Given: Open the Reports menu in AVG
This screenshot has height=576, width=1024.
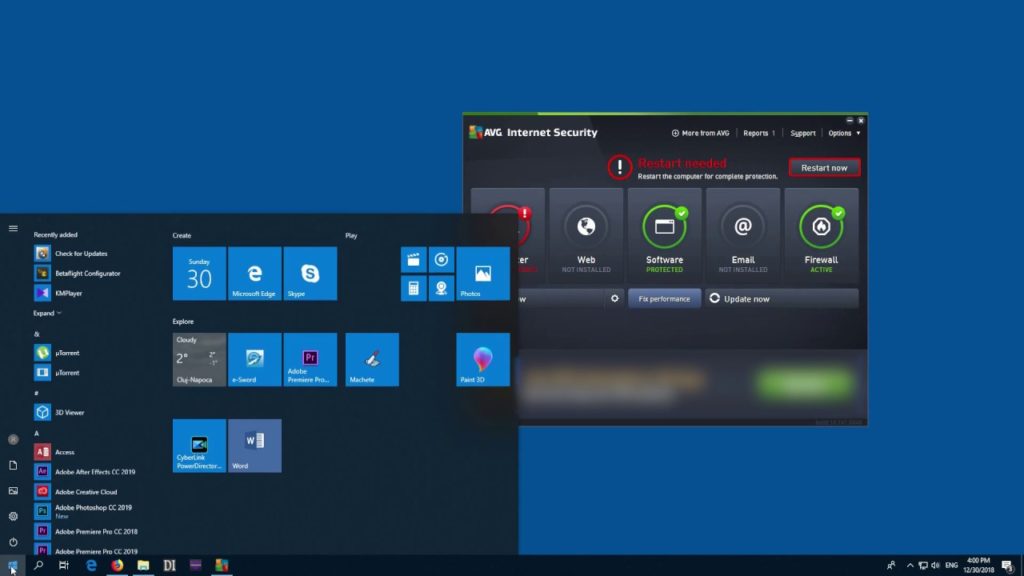Looking at the screenshot, I should coord(759,133).
